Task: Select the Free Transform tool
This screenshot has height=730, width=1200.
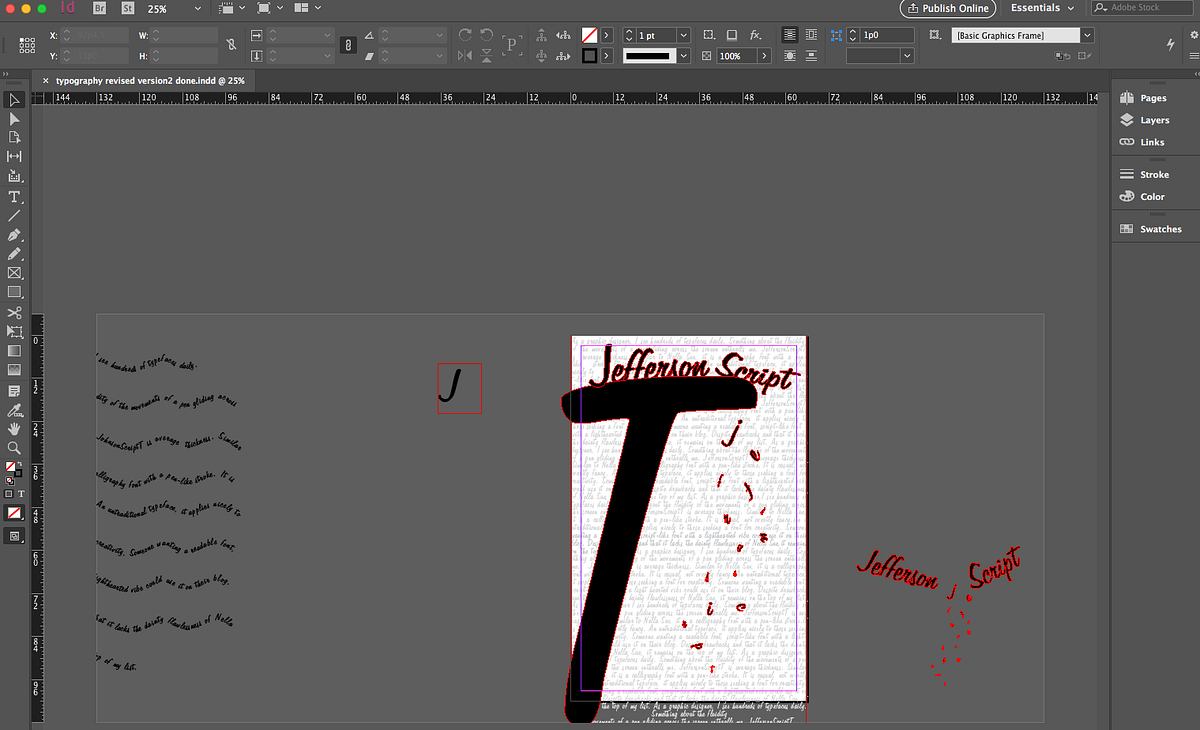Action: (14, 331)
